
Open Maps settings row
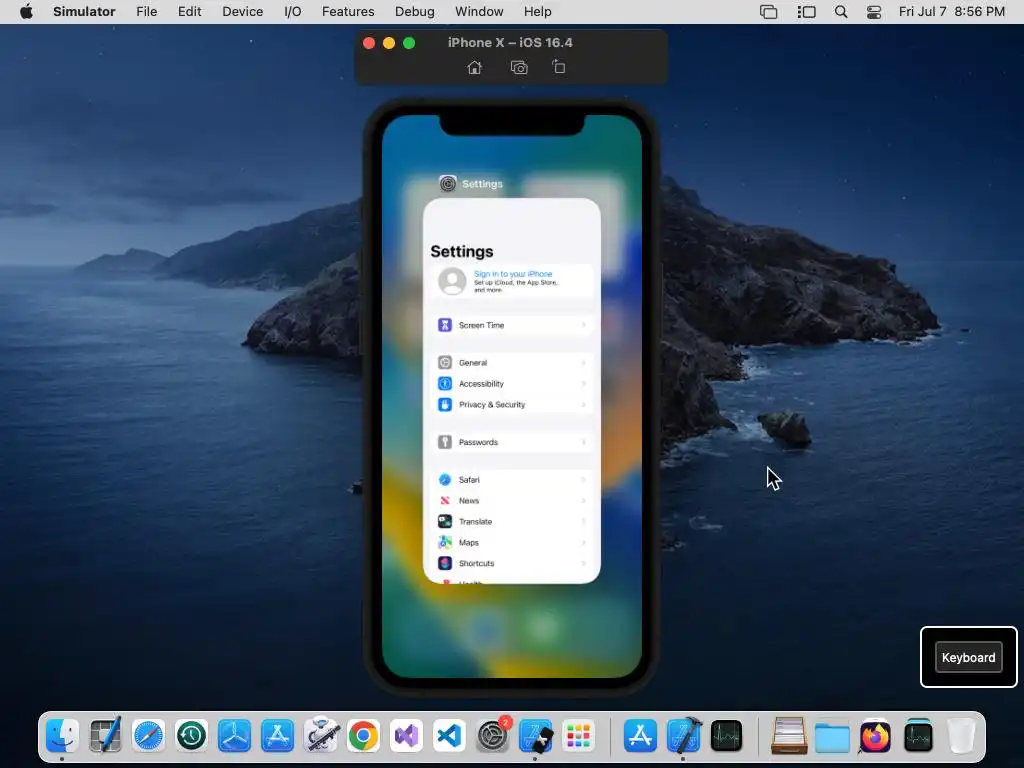pos(511,543)
